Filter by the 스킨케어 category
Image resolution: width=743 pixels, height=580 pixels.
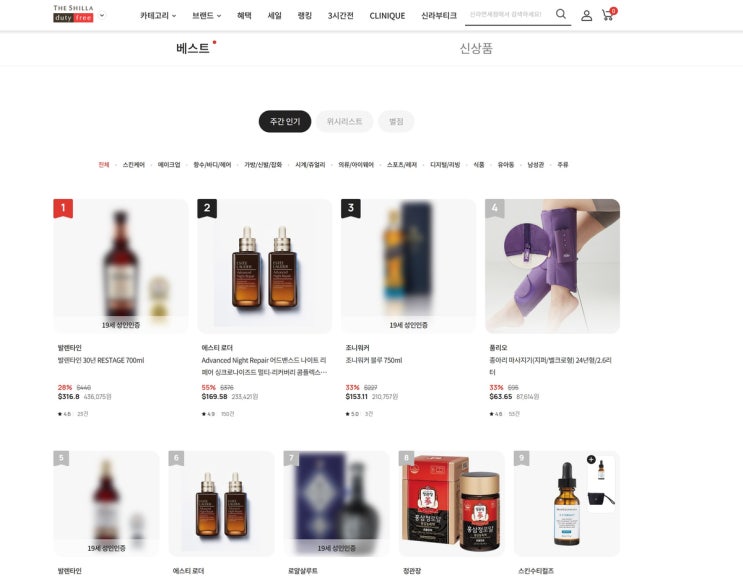point(134,165)
